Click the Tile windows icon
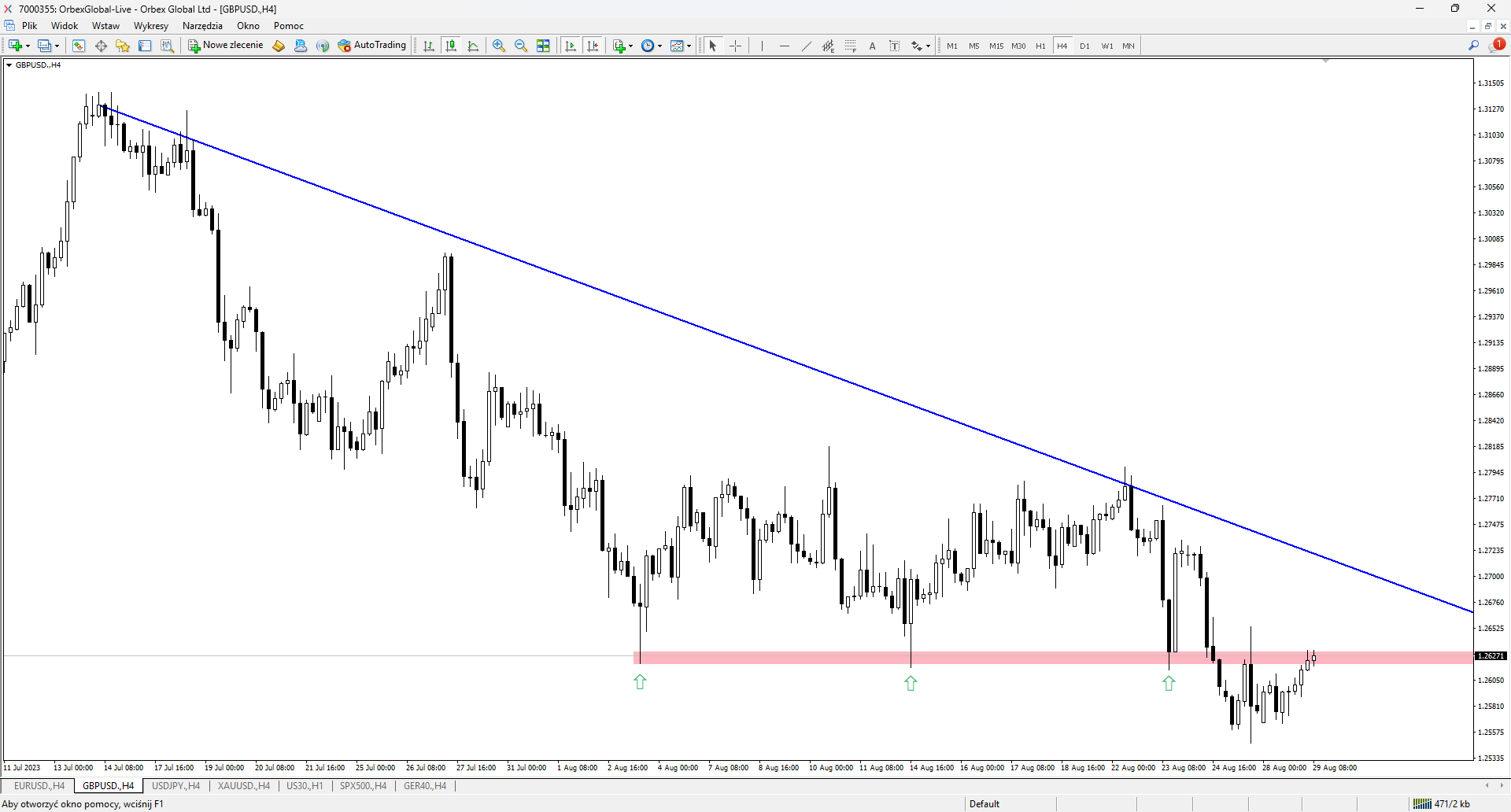 click(x=543, y=46)
